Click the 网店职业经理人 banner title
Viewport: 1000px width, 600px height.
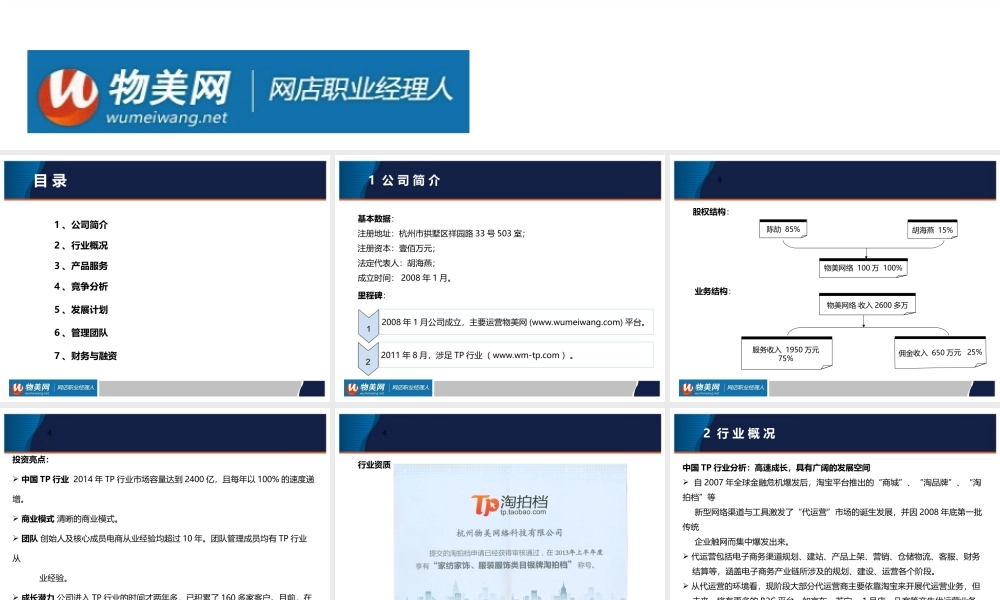(360, 89)
